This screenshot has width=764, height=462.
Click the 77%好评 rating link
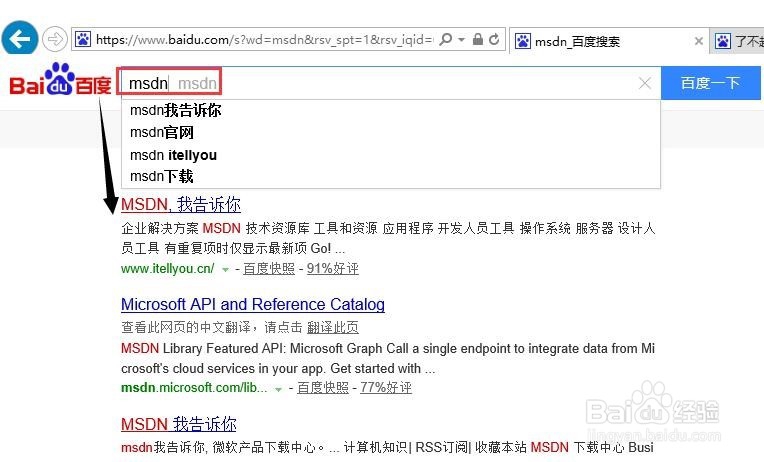pyautogui.click(x=386, y=387)
